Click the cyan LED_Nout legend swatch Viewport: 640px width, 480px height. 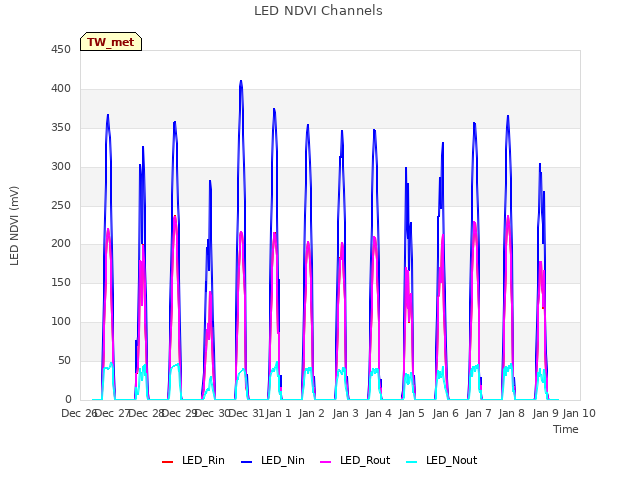click(x=412, y=462)
